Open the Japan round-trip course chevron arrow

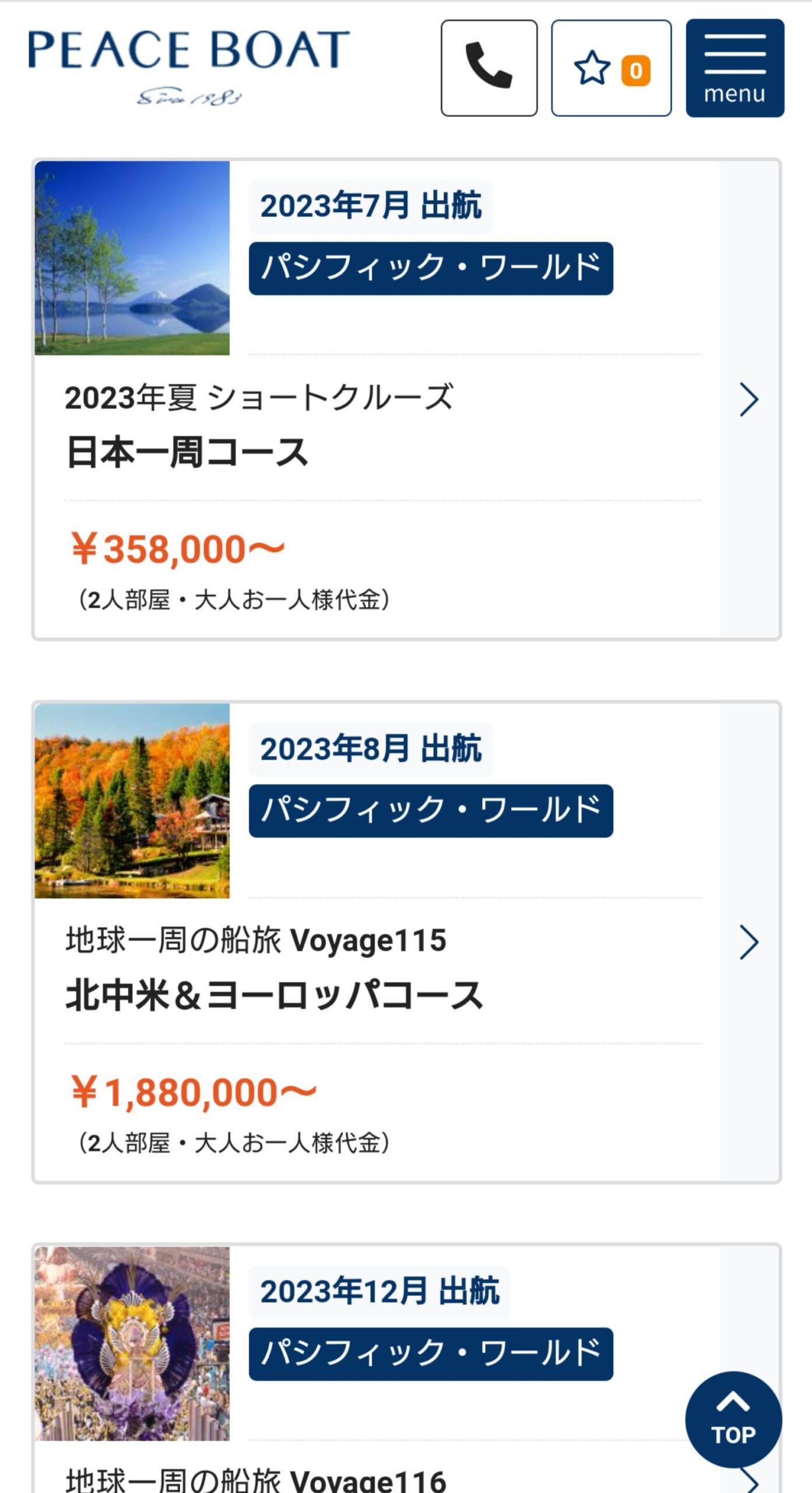tap(749, 399)
